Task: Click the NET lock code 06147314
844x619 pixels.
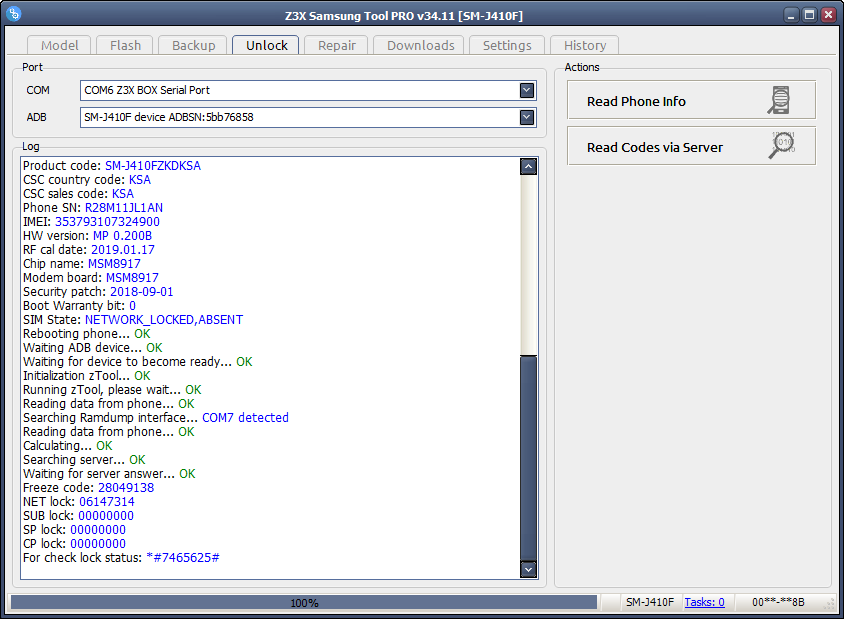Action: click(x=107, y=502)
